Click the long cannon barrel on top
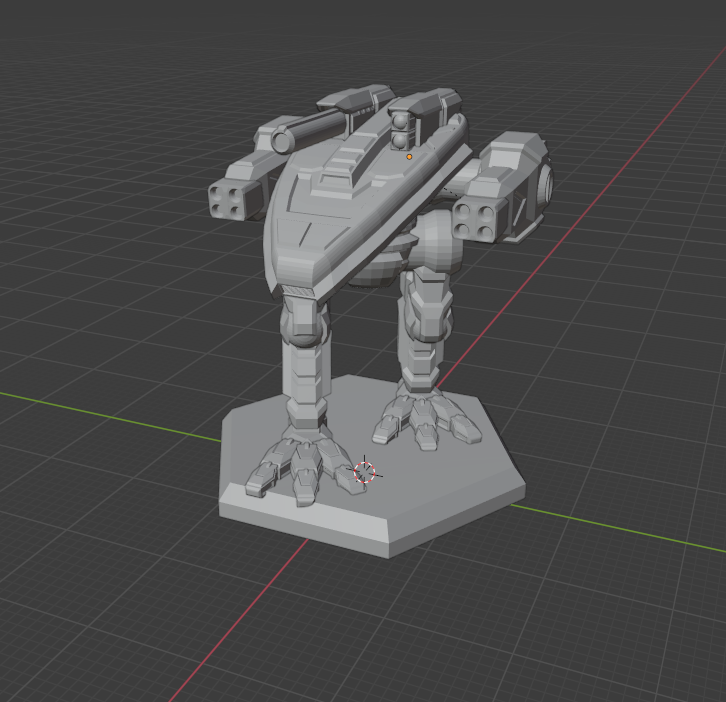 (309, 131)
